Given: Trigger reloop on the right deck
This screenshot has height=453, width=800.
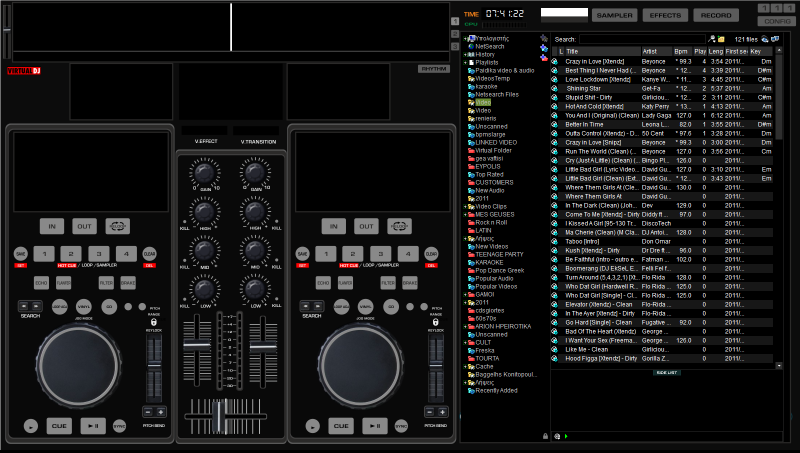Looking at the screenshot, I should [x=399, y=226].
